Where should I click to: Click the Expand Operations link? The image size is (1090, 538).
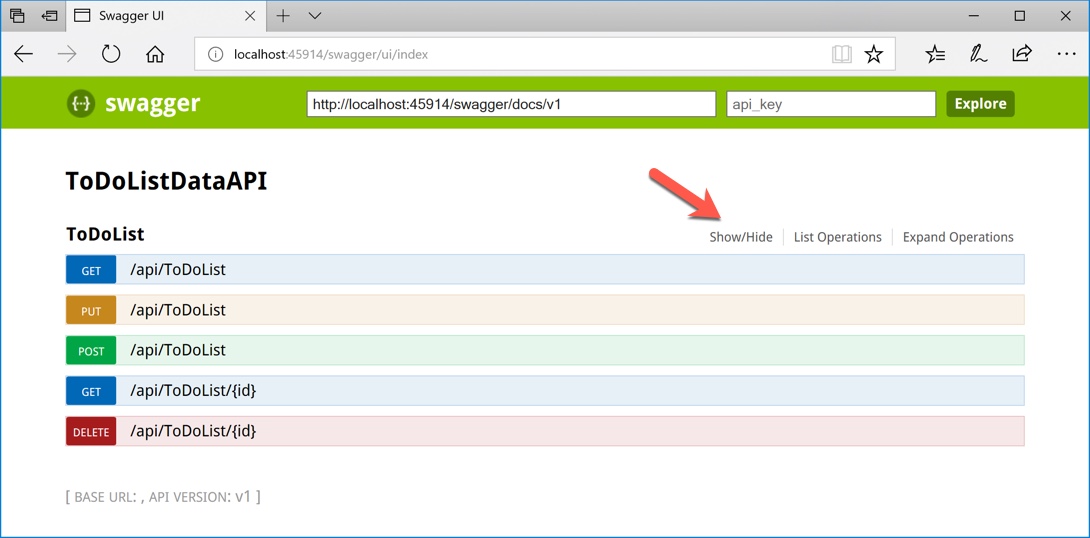(958, 237)
